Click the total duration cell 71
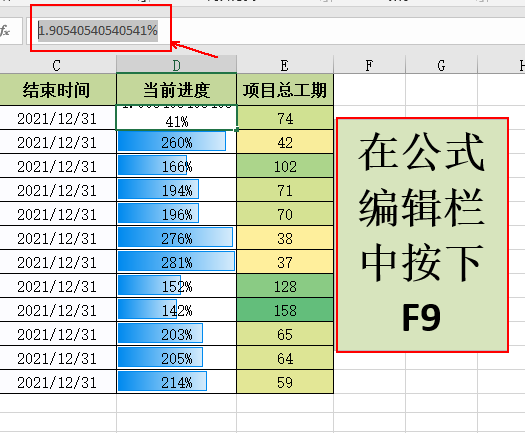This screenshot has width=525, height=433. (x=285, y=190)
